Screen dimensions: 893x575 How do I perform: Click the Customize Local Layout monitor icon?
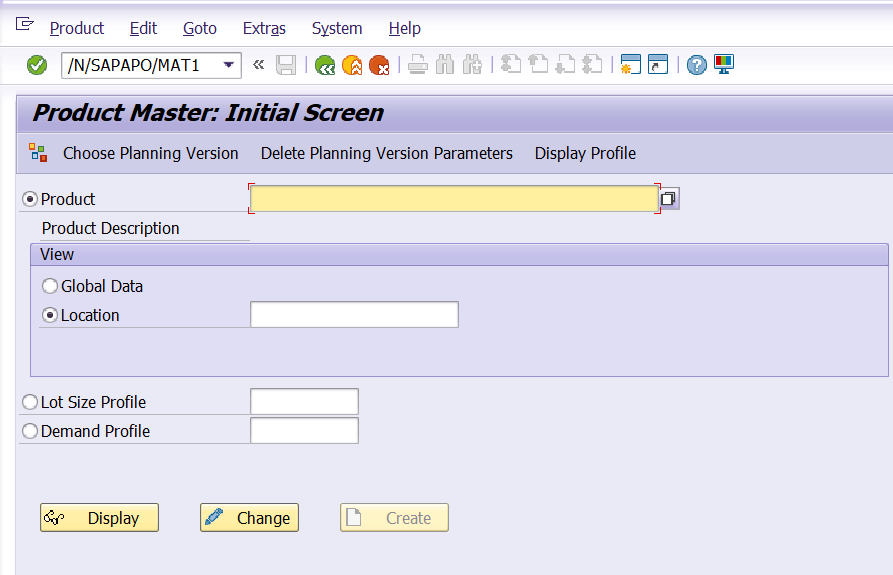click(724, 64)
